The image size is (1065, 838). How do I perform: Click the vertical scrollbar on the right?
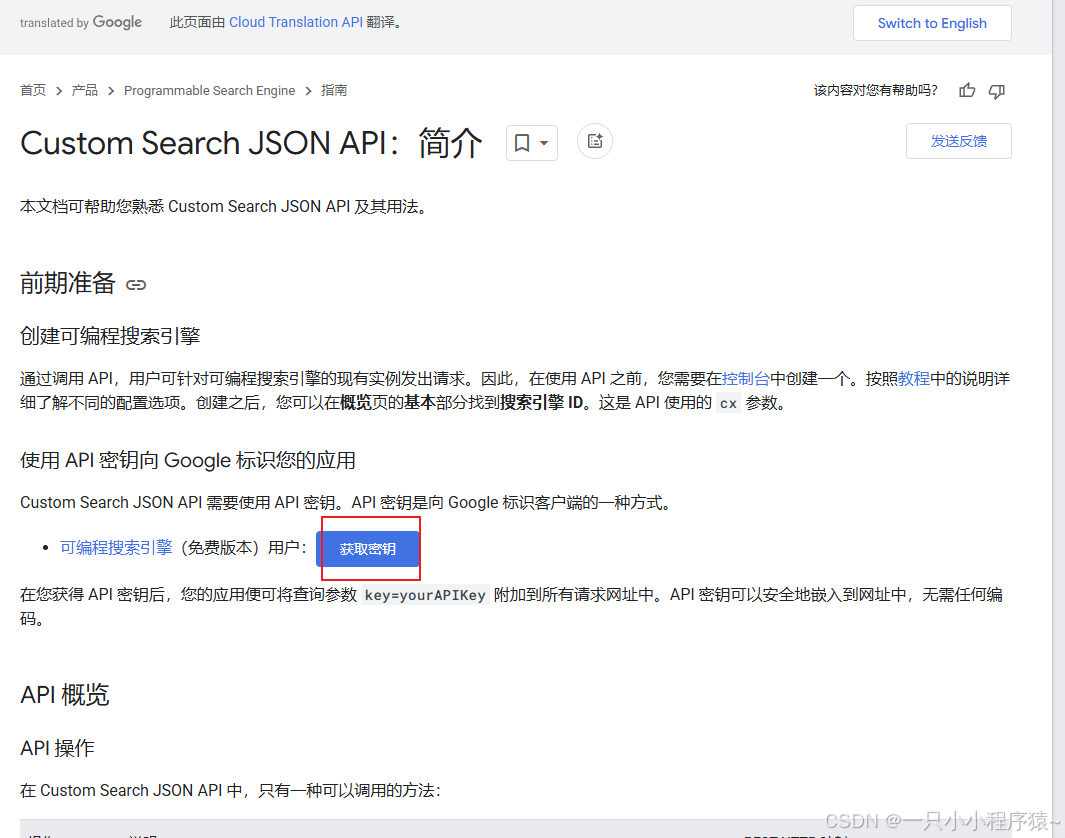1058,419
